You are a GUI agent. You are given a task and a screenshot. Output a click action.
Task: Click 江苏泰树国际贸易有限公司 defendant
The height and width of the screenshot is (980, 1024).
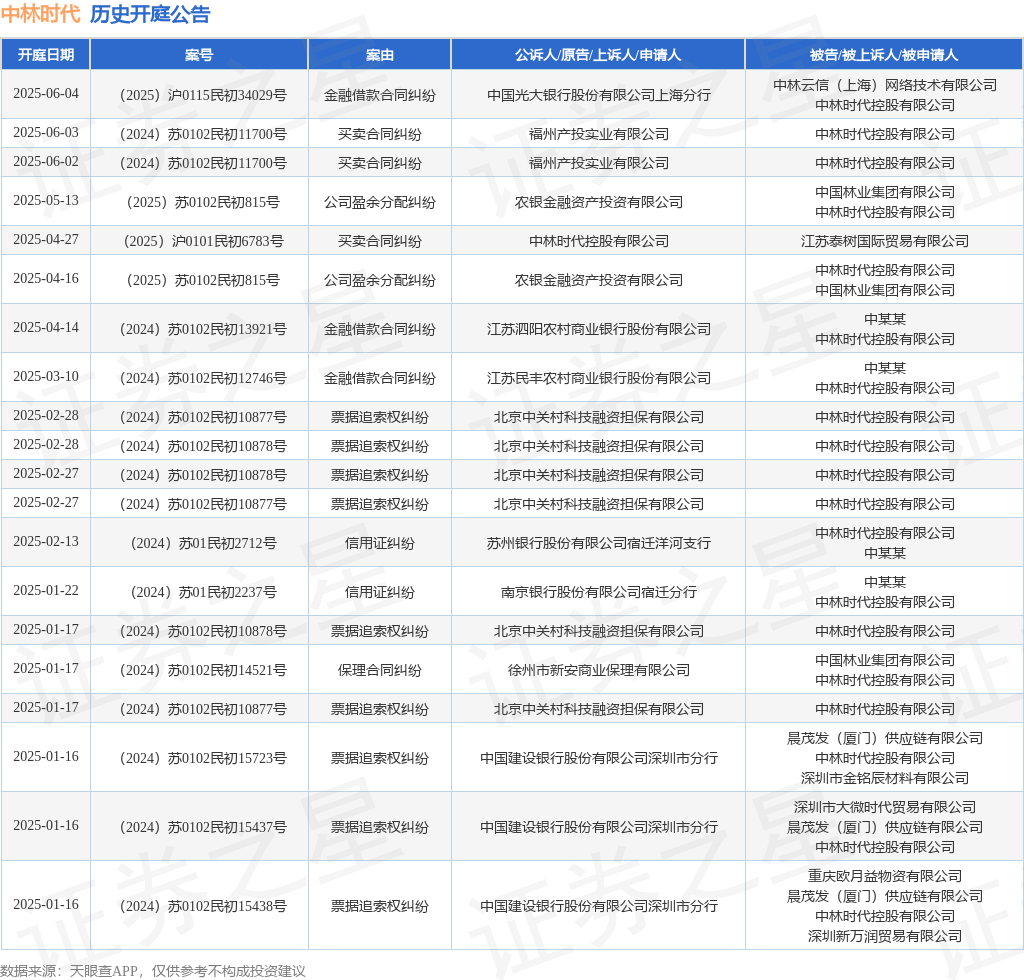[884, 242]
